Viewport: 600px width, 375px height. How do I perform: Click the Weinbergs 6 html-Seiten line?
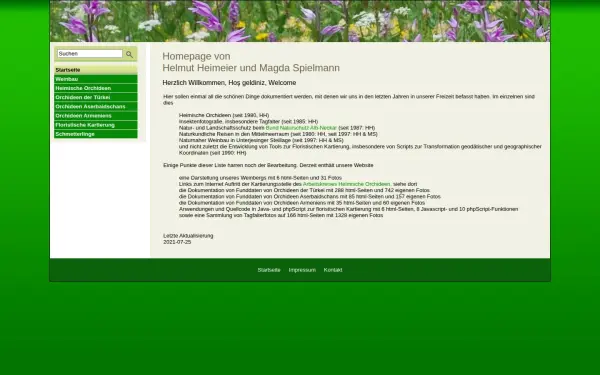260,178
